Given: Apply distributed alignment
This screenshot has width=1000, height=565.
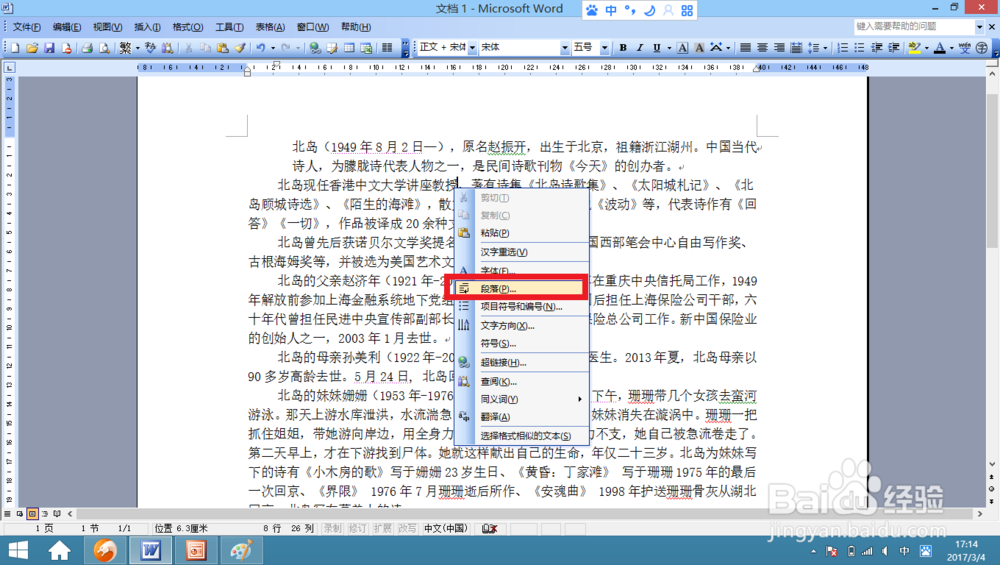Looking at the screenshot, I should (x=796, y=48).
